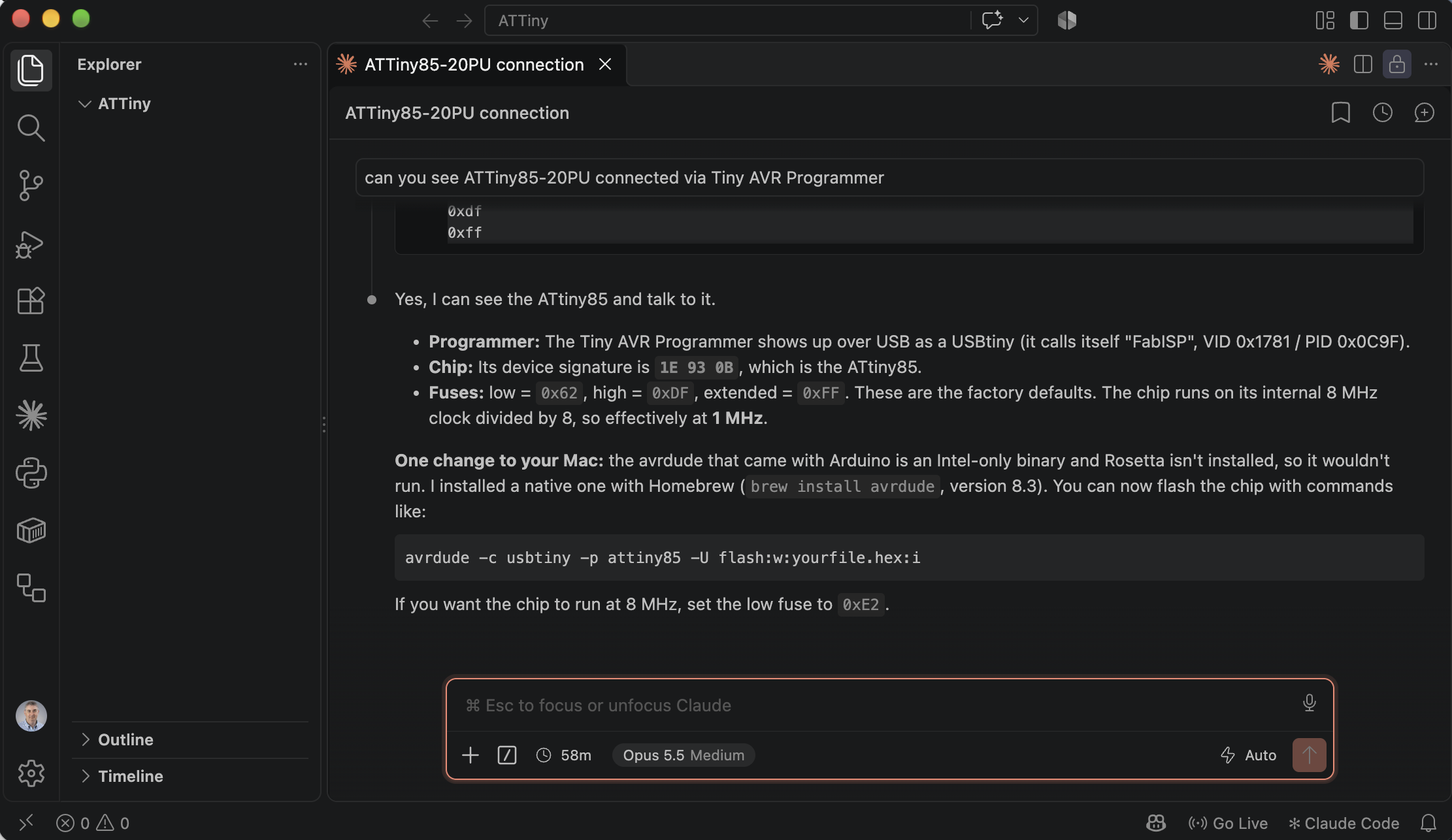The height and width of the screenshot is (840, 1452).
Task: Open the Python view in activity bar
Action: pyautogui.click(x=31, y=473)
